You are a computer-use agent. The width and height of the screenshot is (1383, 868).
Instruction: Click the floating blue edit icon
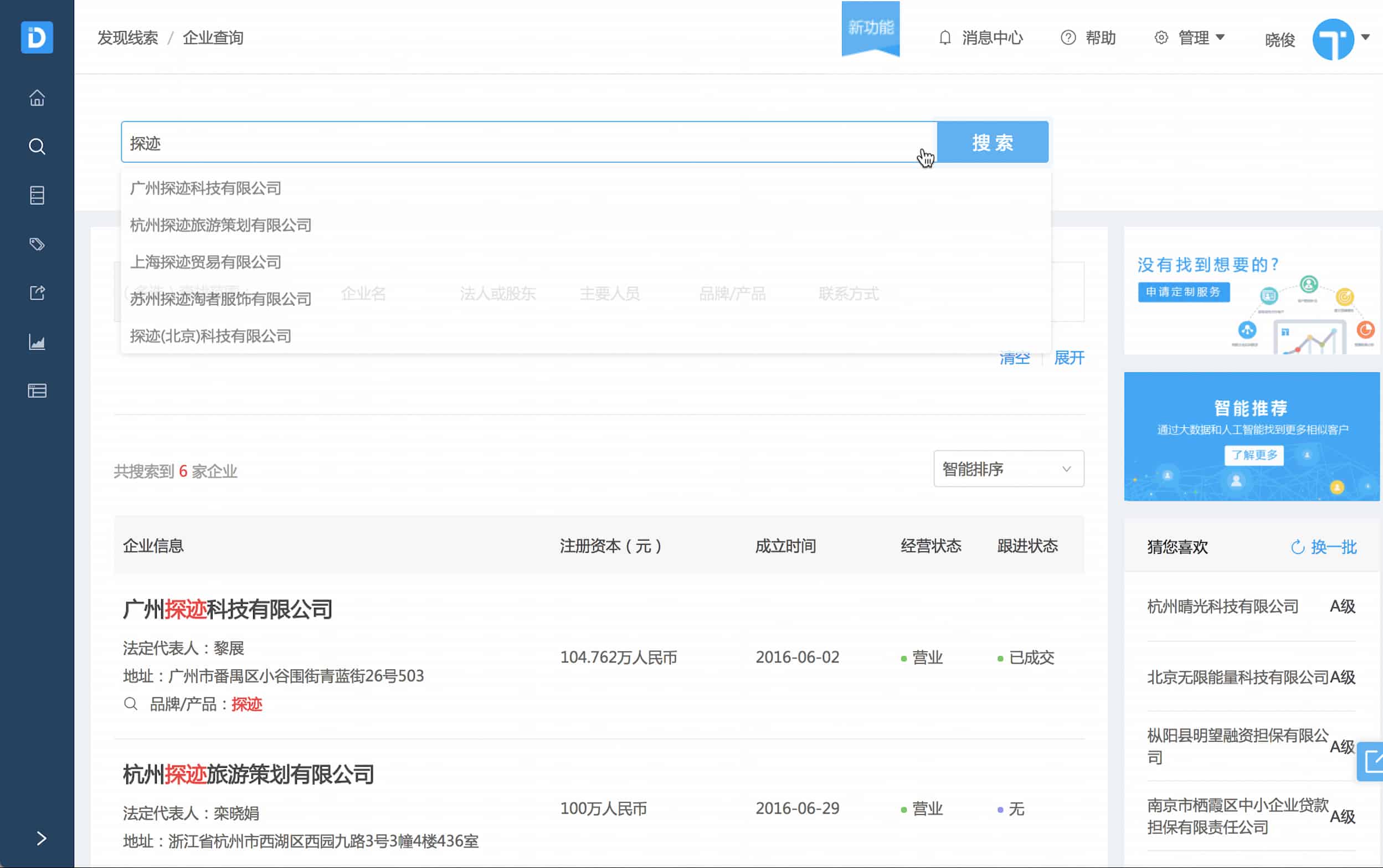coord(1371,761)
